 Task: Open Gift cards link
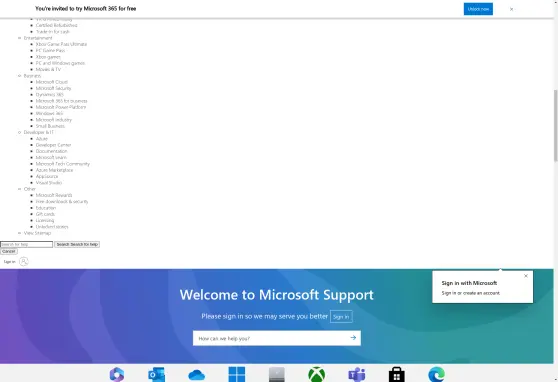pyautogui.click(x=45, y=214)
